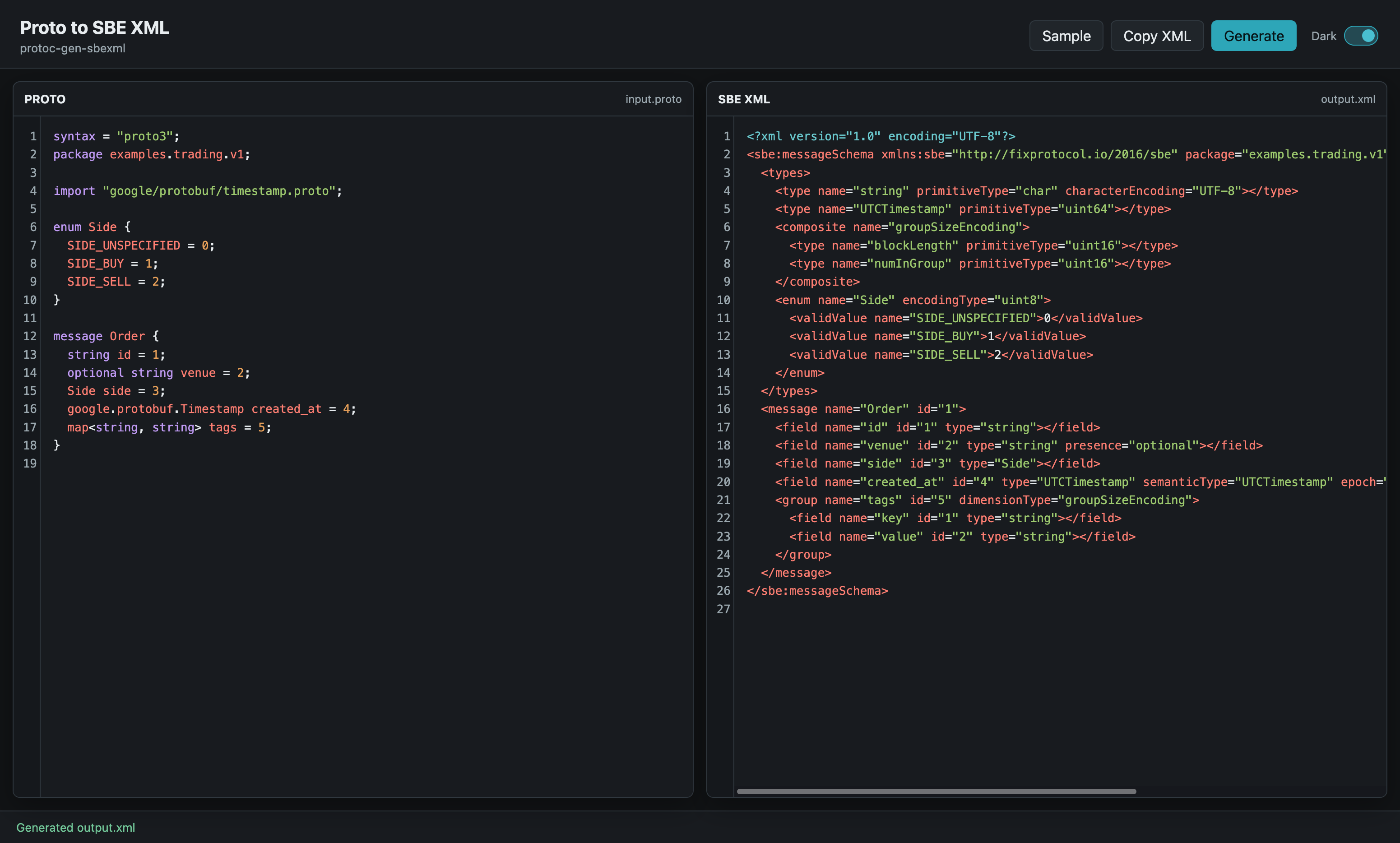Click the 'message Order {' line
1400x843 pixels.
[x=106, y=336]
